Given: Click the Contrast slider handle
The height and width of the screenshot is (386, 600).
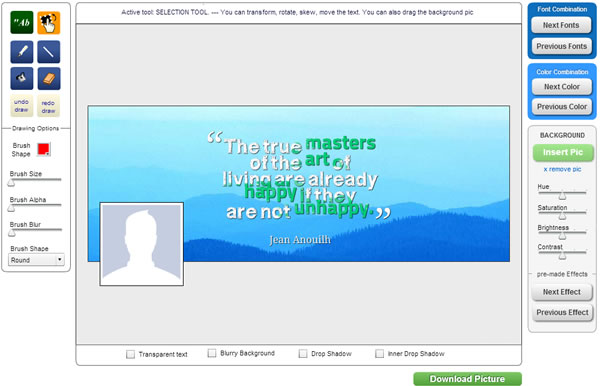Looking at the screenshot, I should 562,256.
